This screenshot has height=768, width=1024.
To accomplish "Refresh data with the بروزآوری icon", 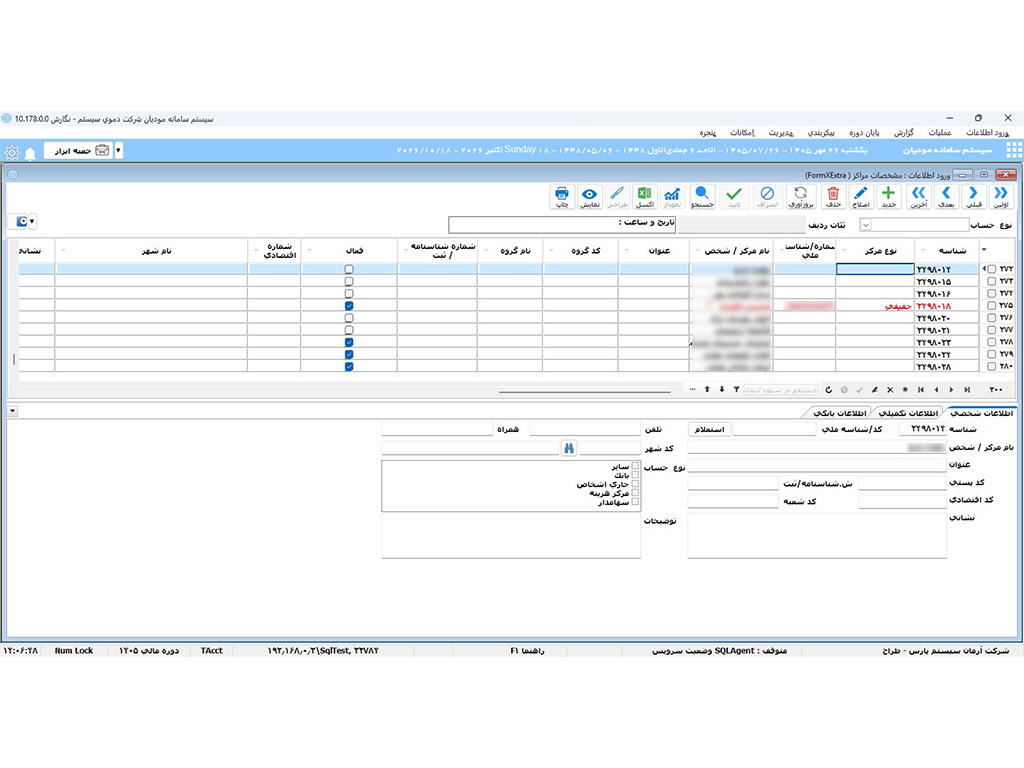I will click(801, 197).
